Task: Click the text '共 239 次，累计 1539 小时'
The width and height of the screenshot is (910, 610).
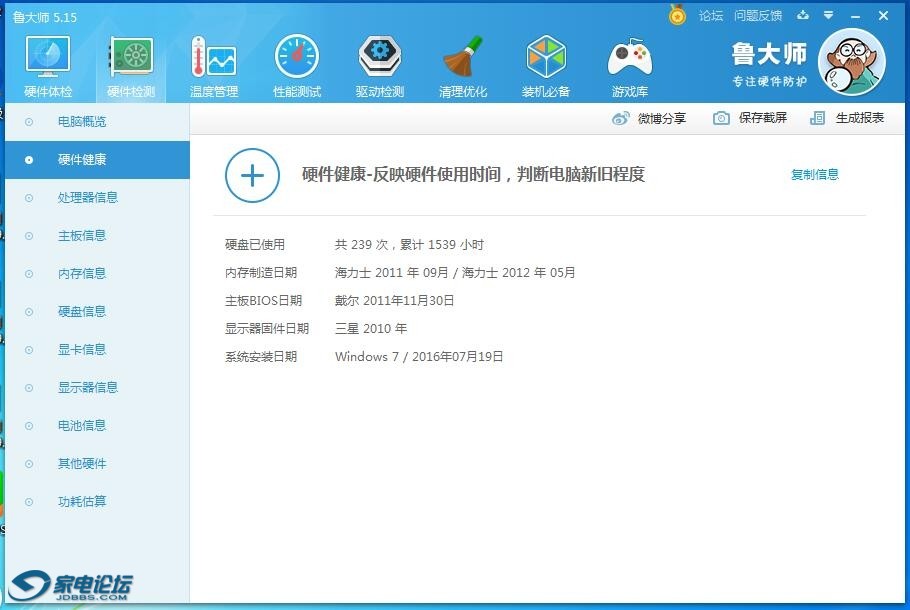Action: click(x=409, y=244)
